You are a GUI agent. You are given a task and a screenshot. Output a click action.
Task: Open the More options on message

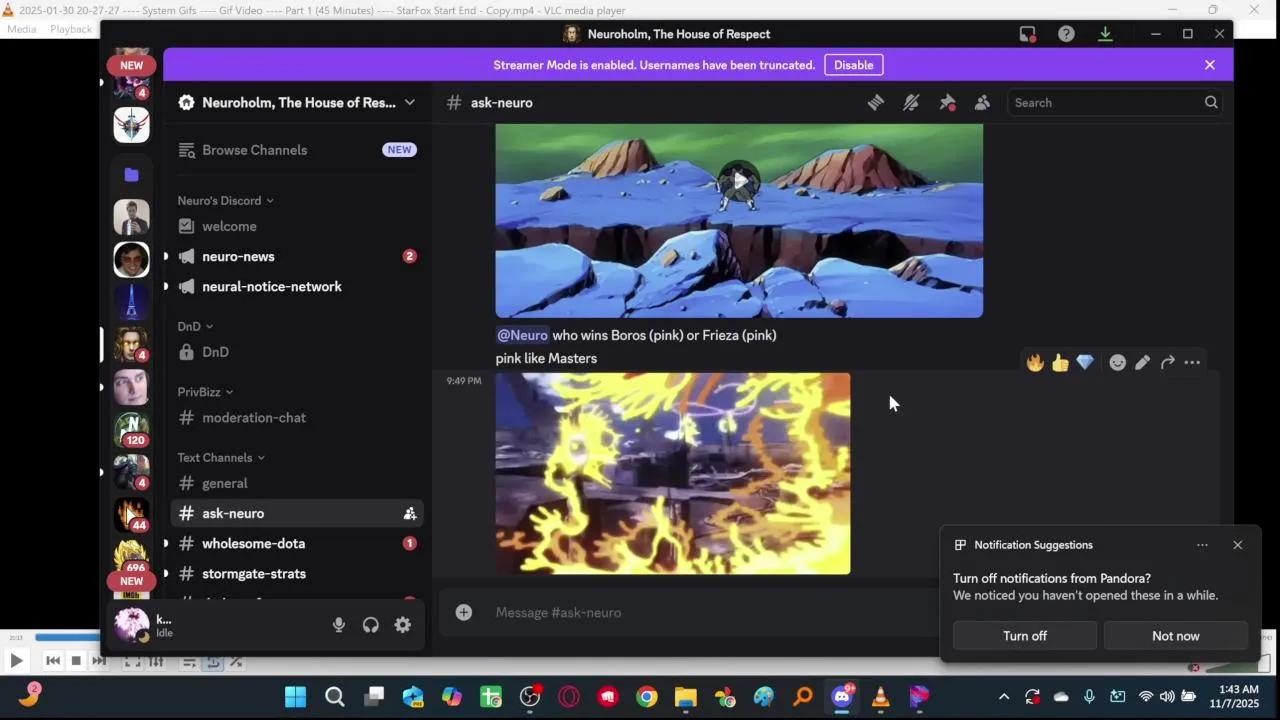pyautogui.click(x=1192, y=363)
